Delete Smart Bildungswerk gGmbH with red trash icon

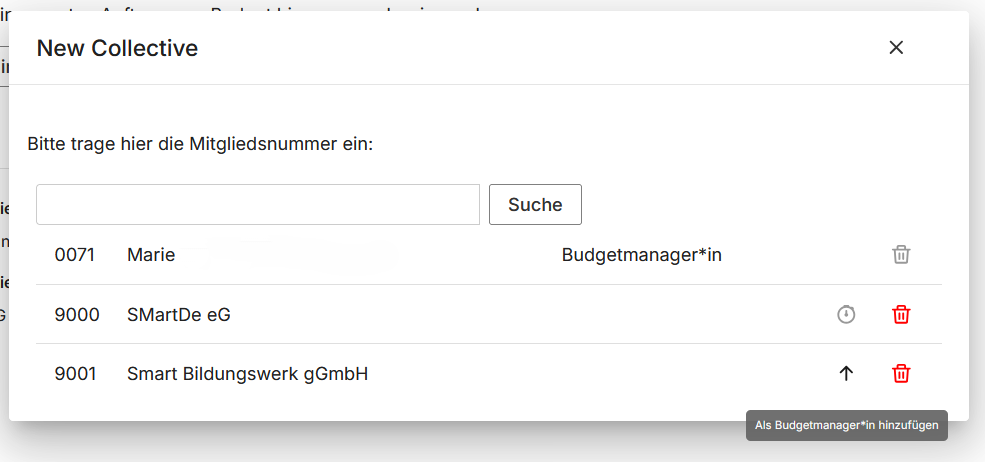click(901, 373)
